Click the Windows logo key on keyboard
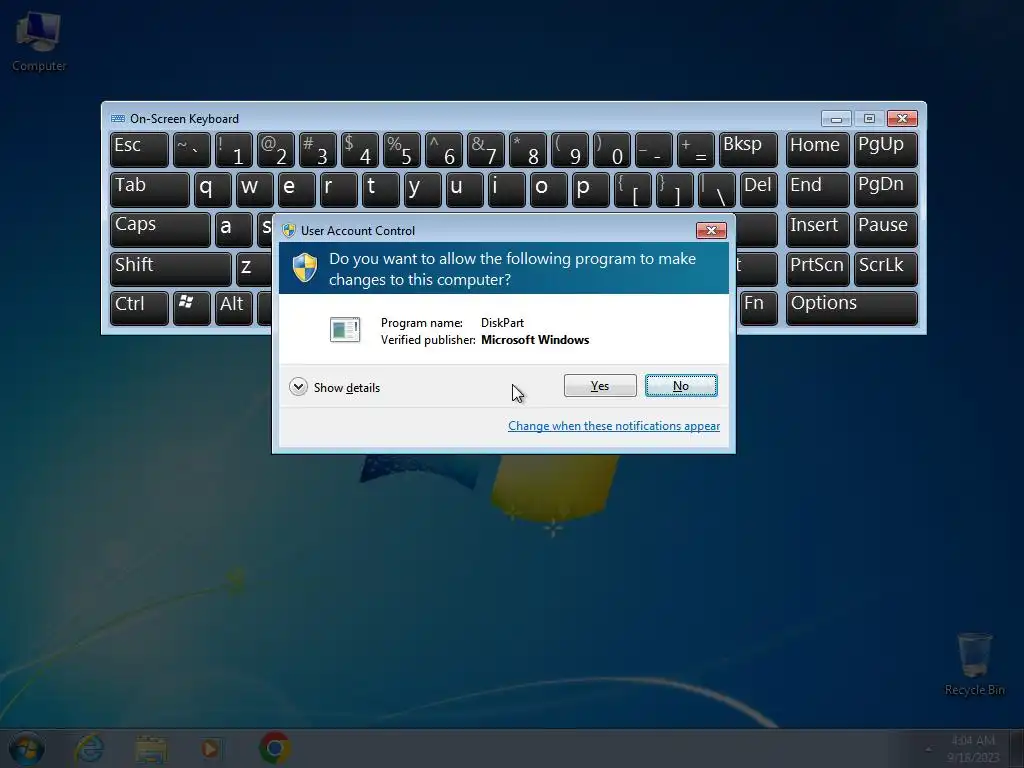Screen dimensions: 1024x768 (192, 308)
